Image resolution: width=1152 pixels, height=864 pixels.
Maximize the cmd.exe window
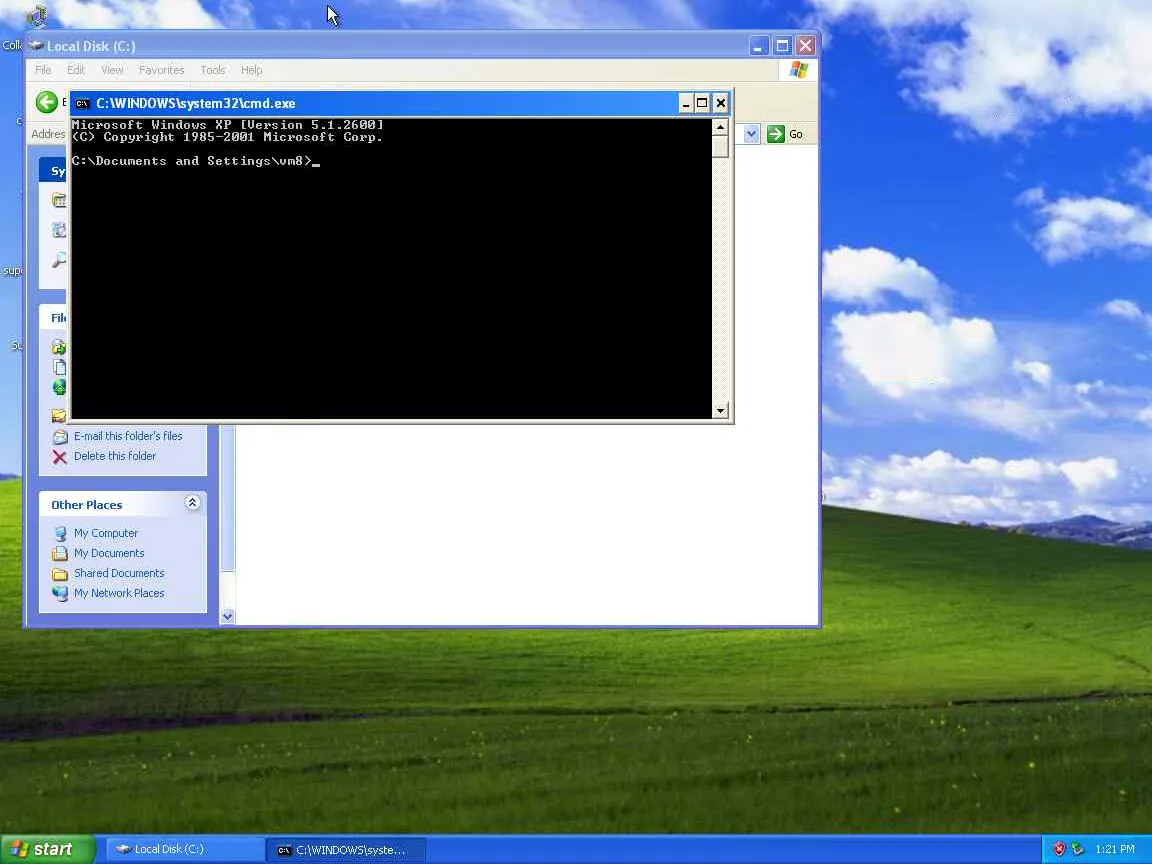(x=702, y=104)
